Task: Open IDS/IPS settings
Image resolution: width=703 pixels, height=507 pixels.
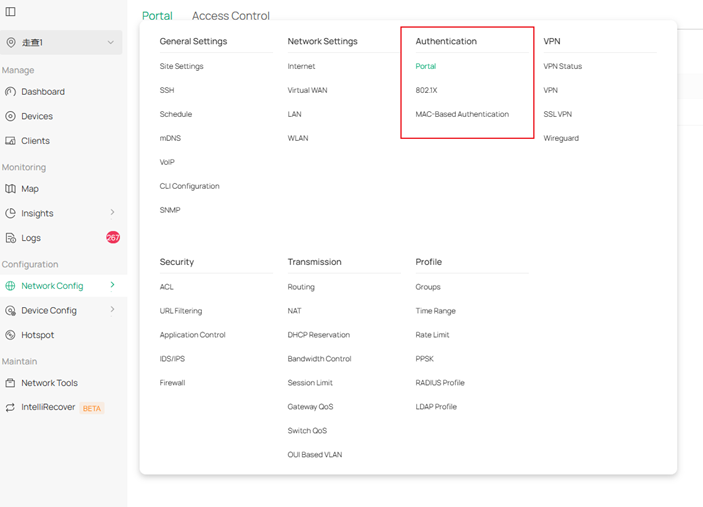Action: [172, 359]
